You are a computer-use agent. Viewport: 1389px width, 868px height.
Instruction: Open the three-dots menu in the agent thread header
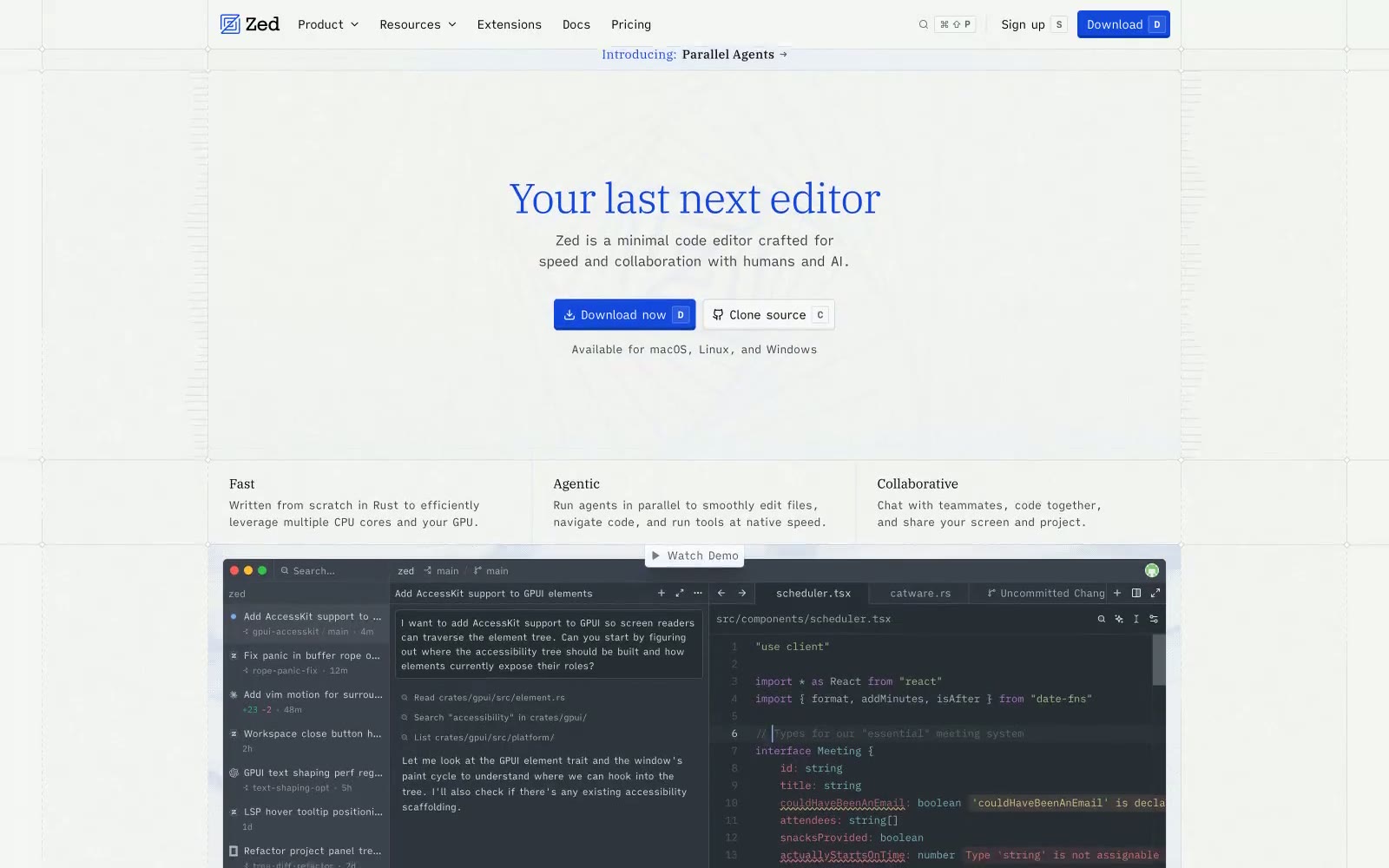(698, 593)
